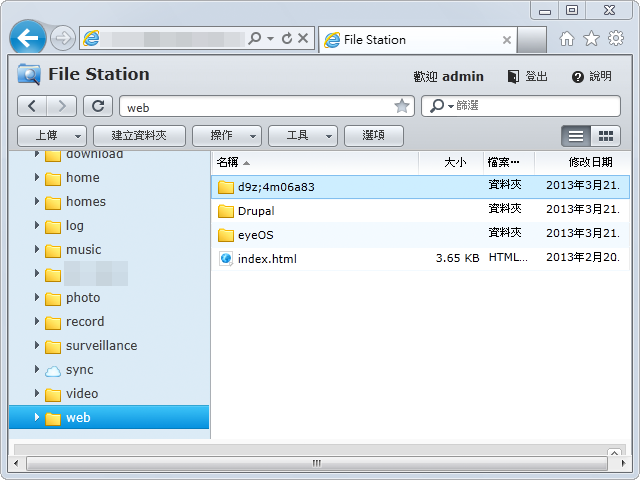640x480 pixels.
Task: Click the File Station logo icon
Action: click(x=29, y=74)
